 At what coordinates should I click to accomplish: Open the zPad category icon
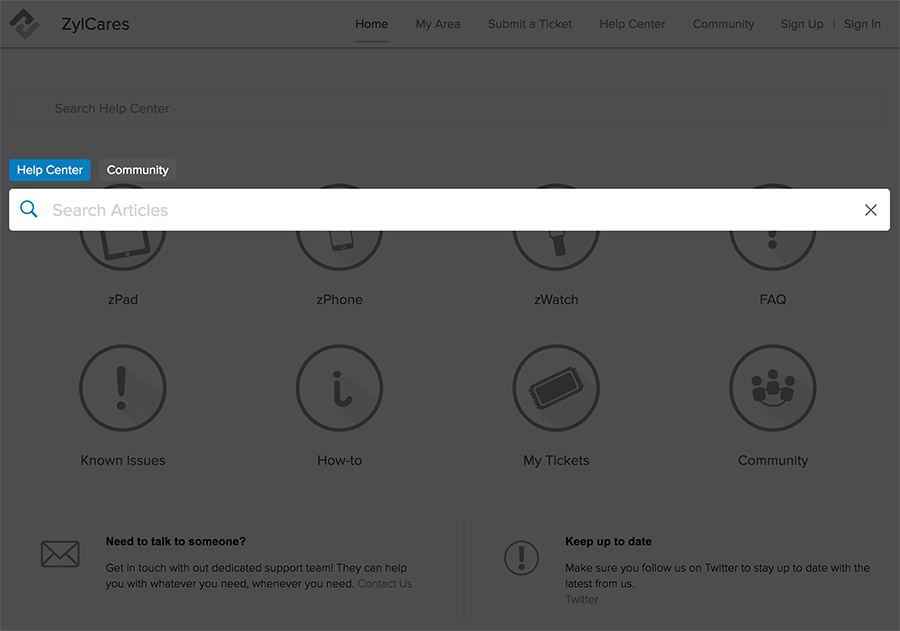(123, 250)
